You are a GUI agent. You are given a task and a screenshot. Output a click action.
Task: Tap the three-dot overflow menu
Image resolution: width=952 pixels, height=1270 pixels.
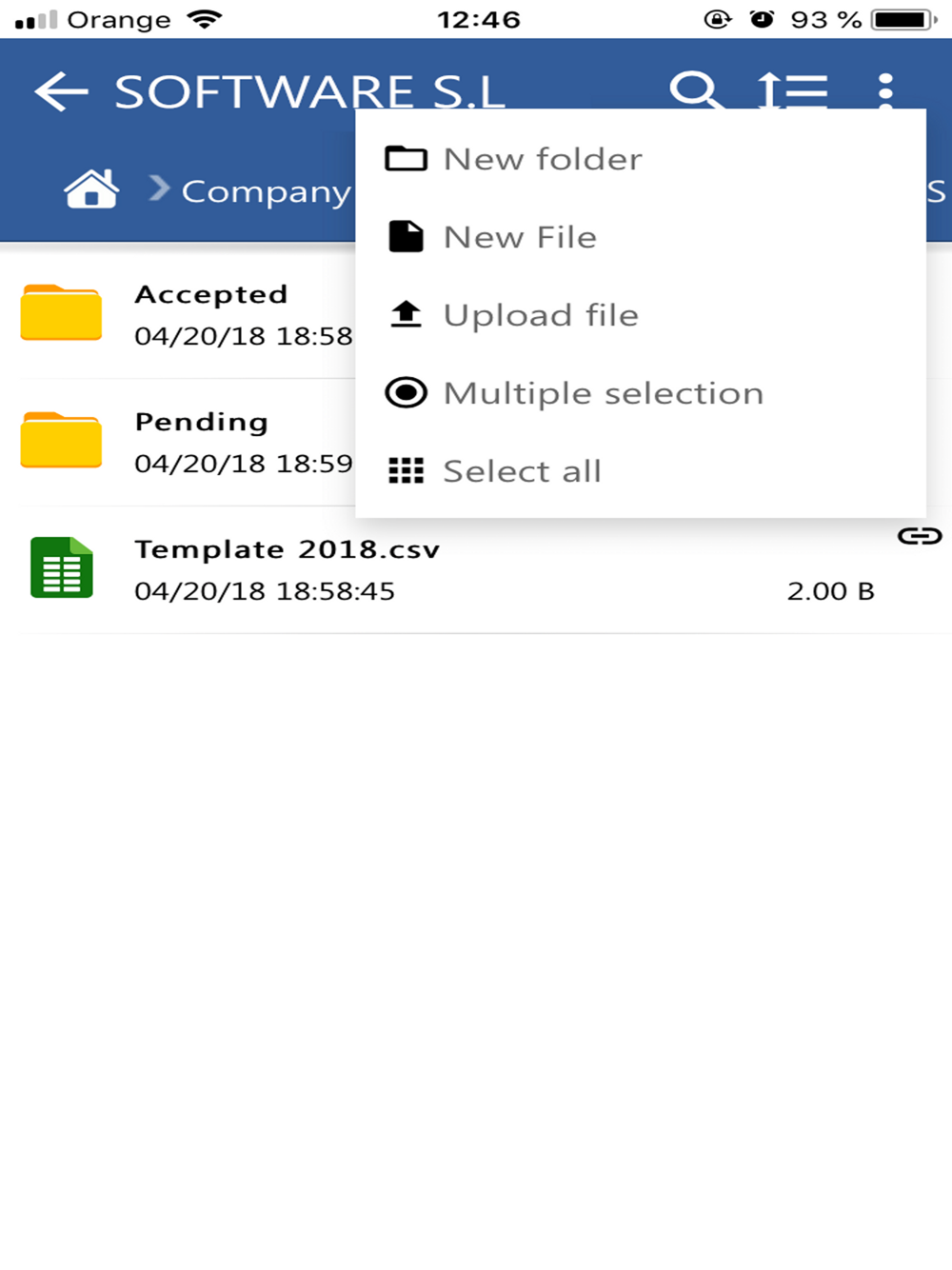tap(885, 90)
